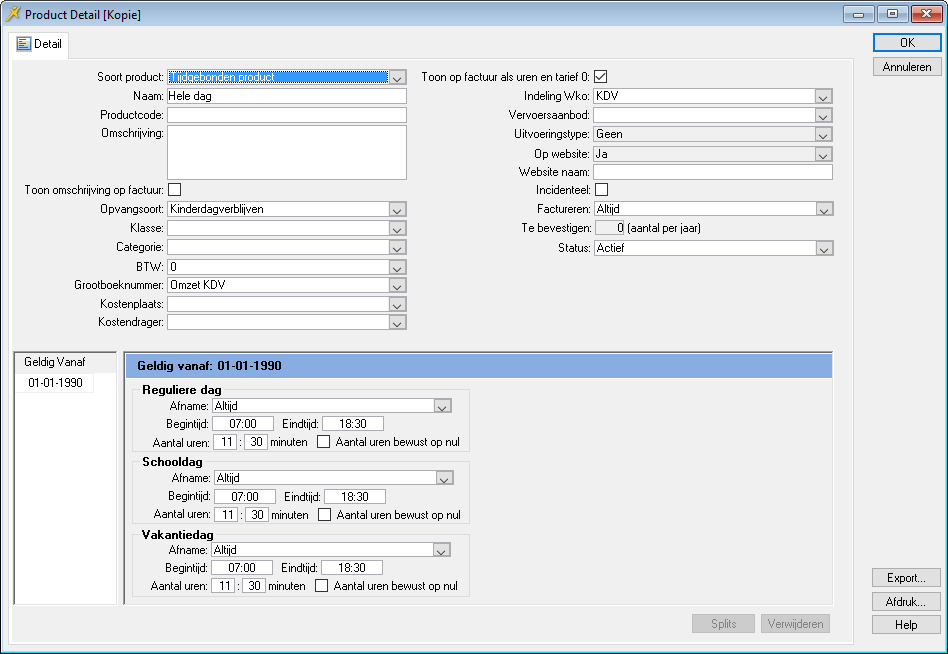This screenshot has height=654, width=948.
Task: Open the Grootboeknummer dropdown list
Action: coord(397,286)
